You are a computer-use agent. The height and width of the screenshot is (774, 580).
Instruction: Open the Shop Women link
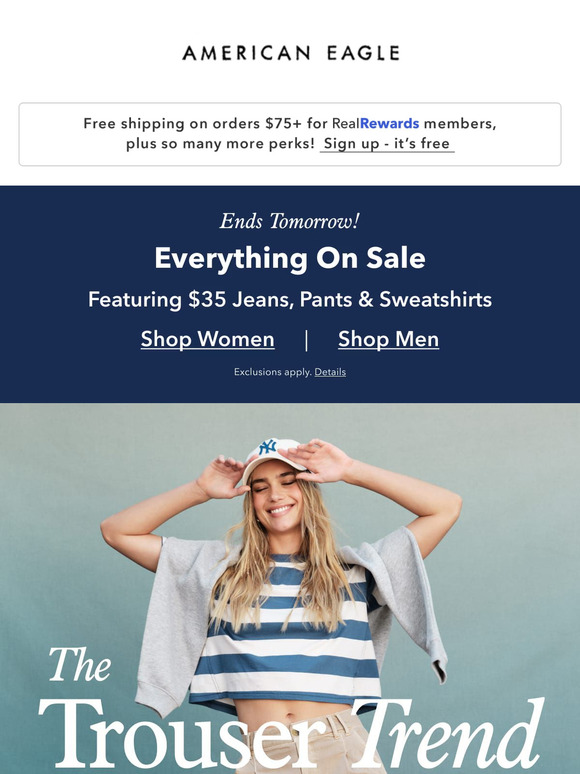207,340
